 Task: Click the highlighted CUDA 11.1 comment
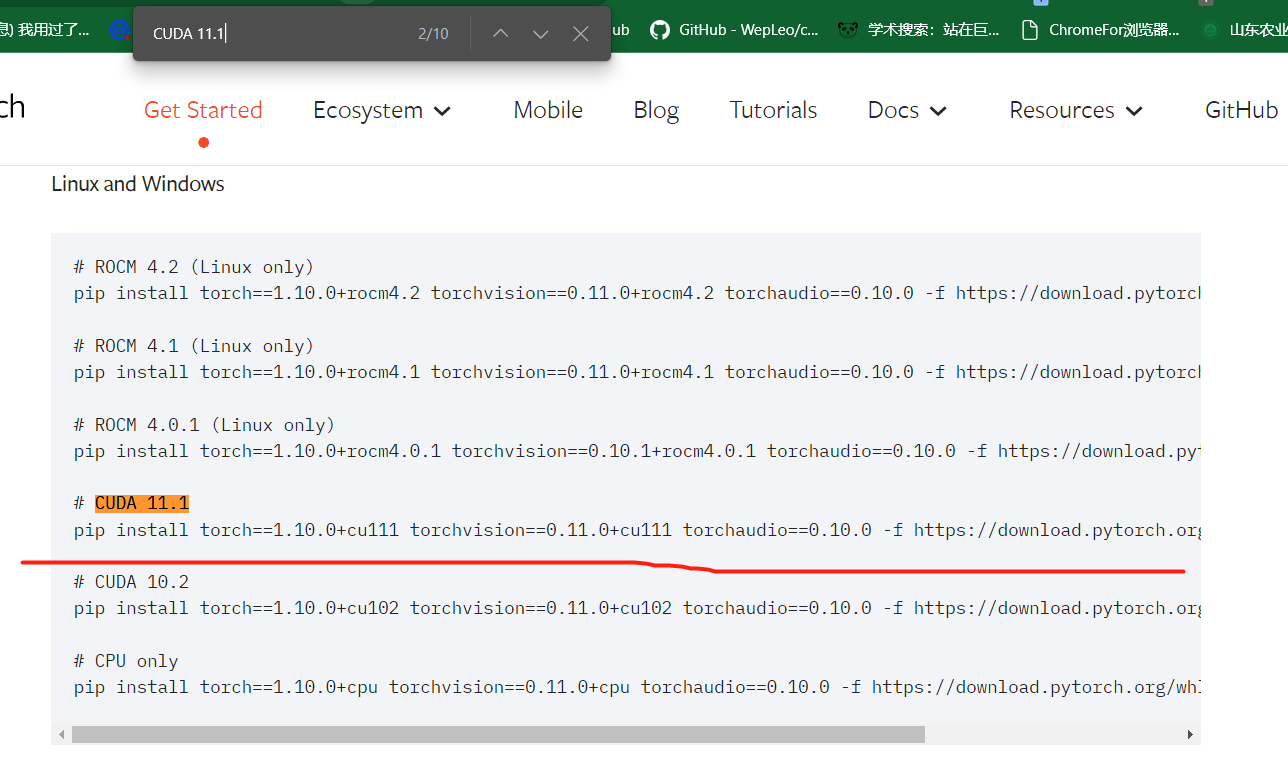142,503
